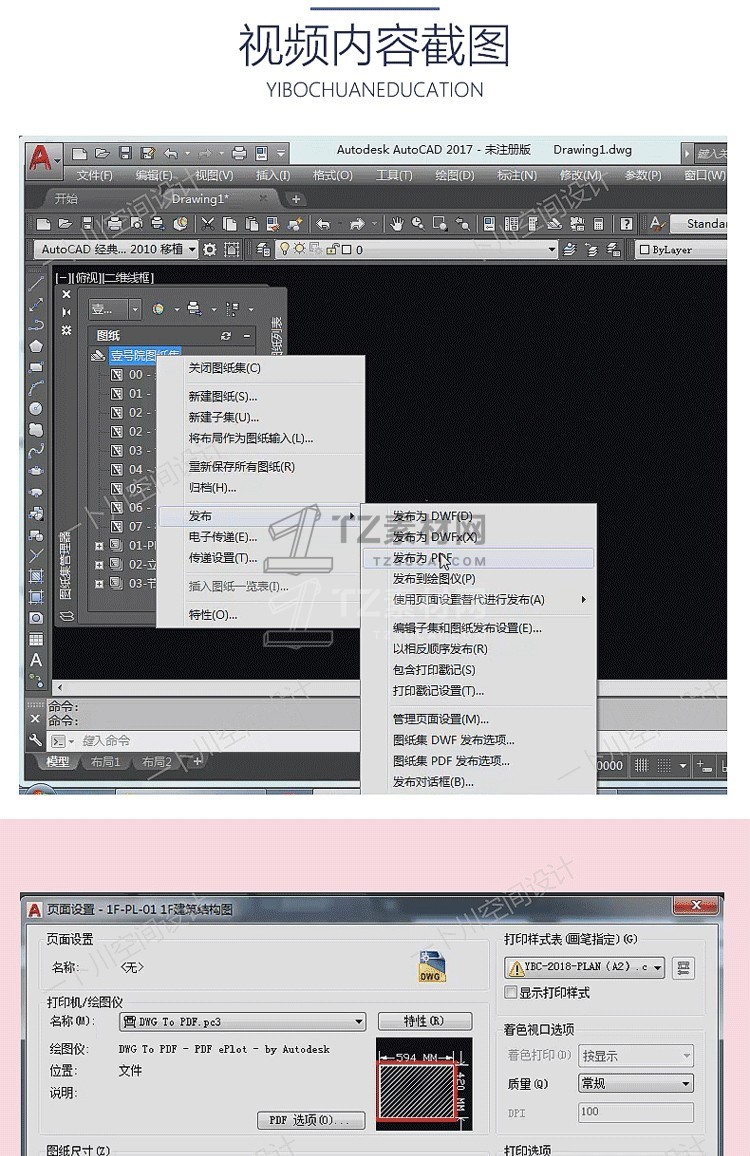Screen dimensions: 750x1156
Task: Click the Cut scissors icon
Action: 208,223
